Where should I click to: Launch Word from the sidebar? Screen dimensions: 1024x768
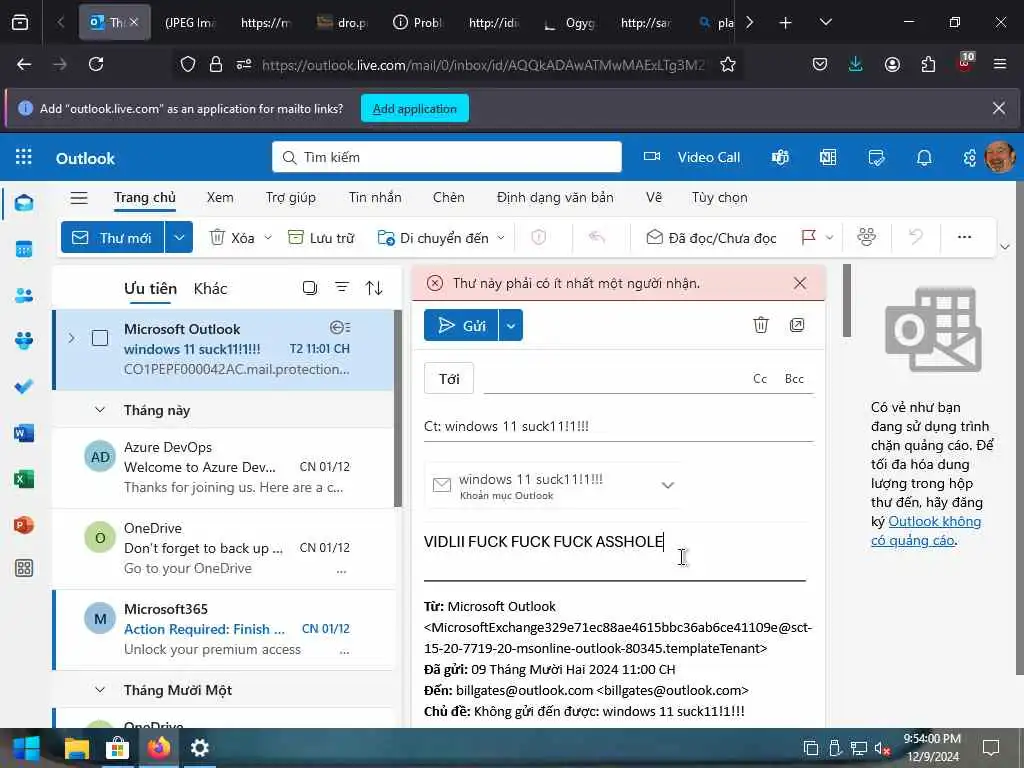(x=24, y=433)
